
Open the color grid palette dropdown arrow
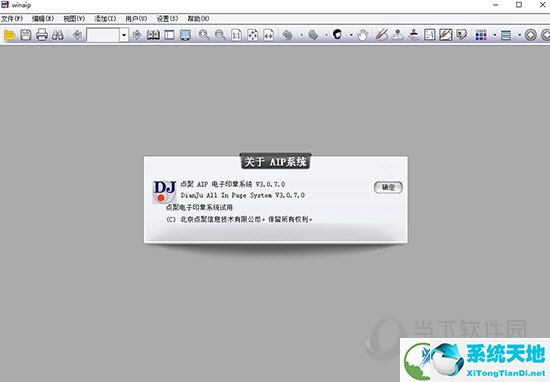(495, 35)
